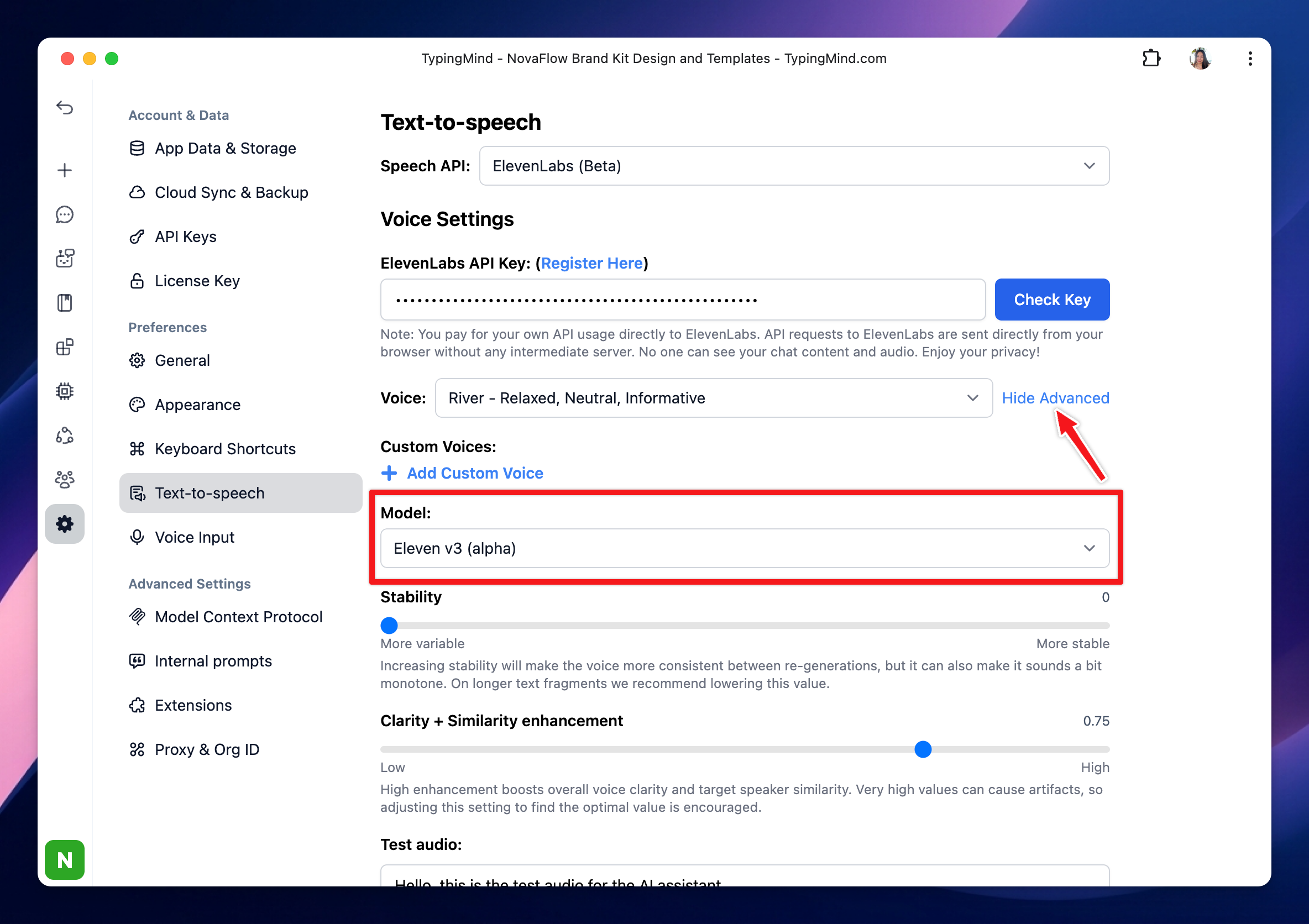Open Appearance preferences
The image size is (1309, 924).
240,405
